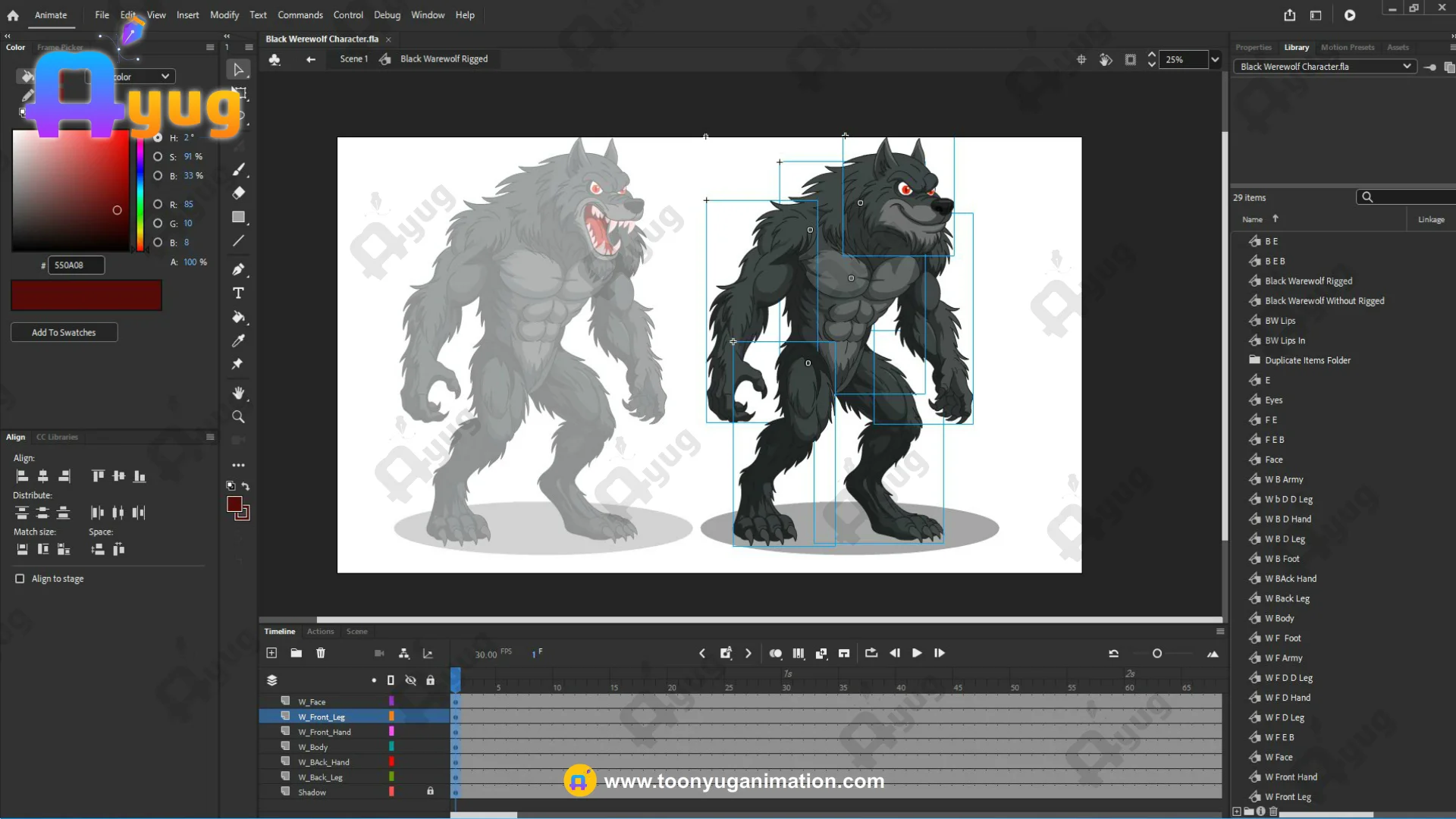Unlock the Shadow layer lock icon
The width and height of the screenshot is (1456, 819).
(430, 791)
